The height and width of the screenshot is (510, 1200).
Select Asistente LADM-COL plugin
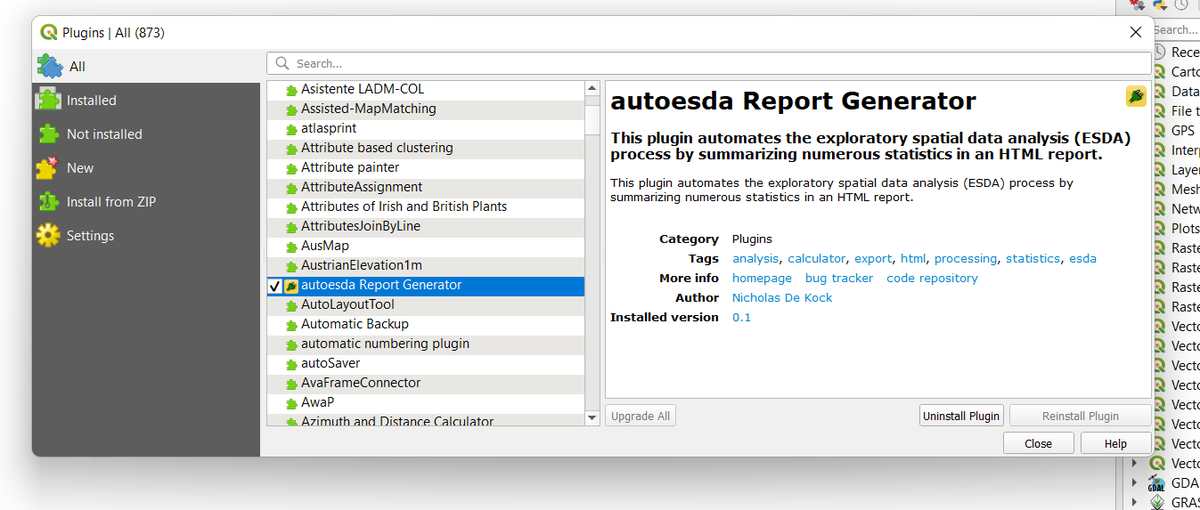click(426, 90)
